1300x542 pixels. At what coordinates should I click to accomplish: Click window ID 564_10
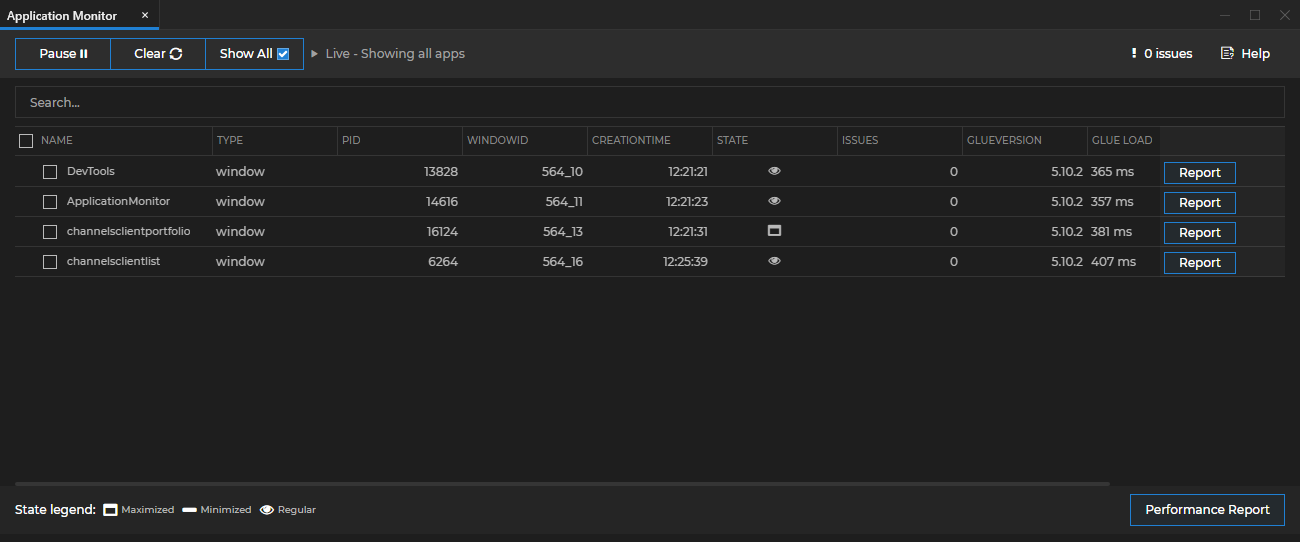(x=562, y=172)
